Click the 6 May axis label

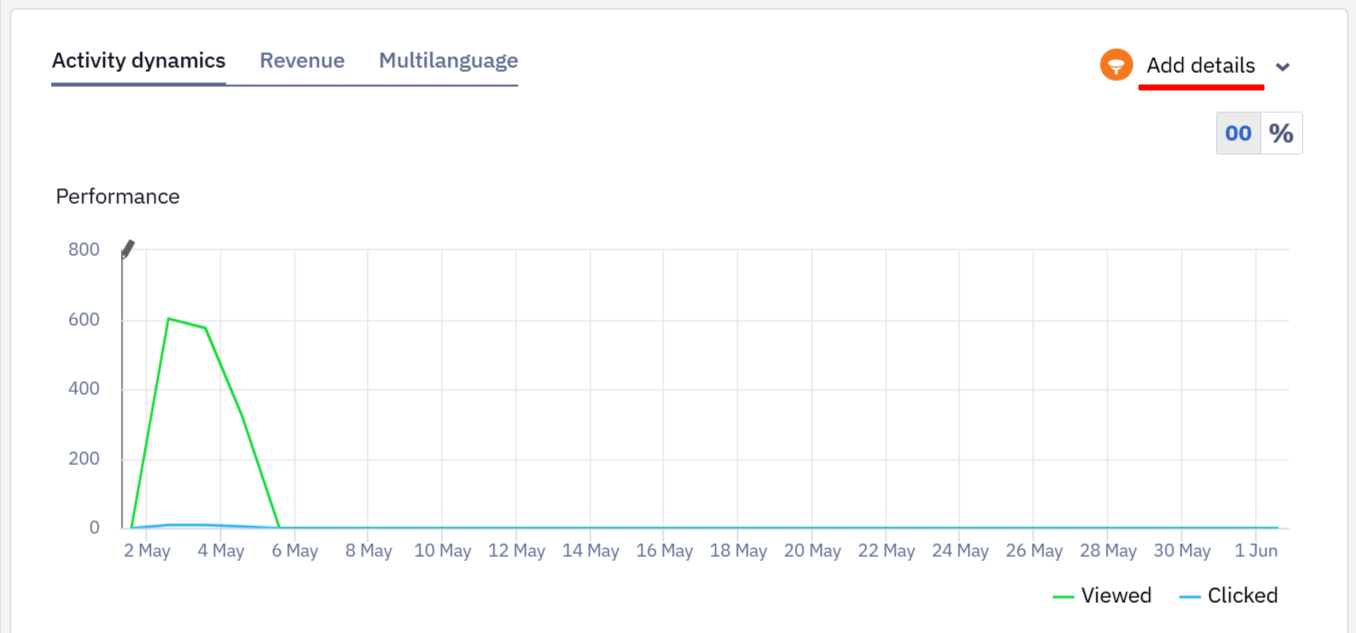point(295,551)
